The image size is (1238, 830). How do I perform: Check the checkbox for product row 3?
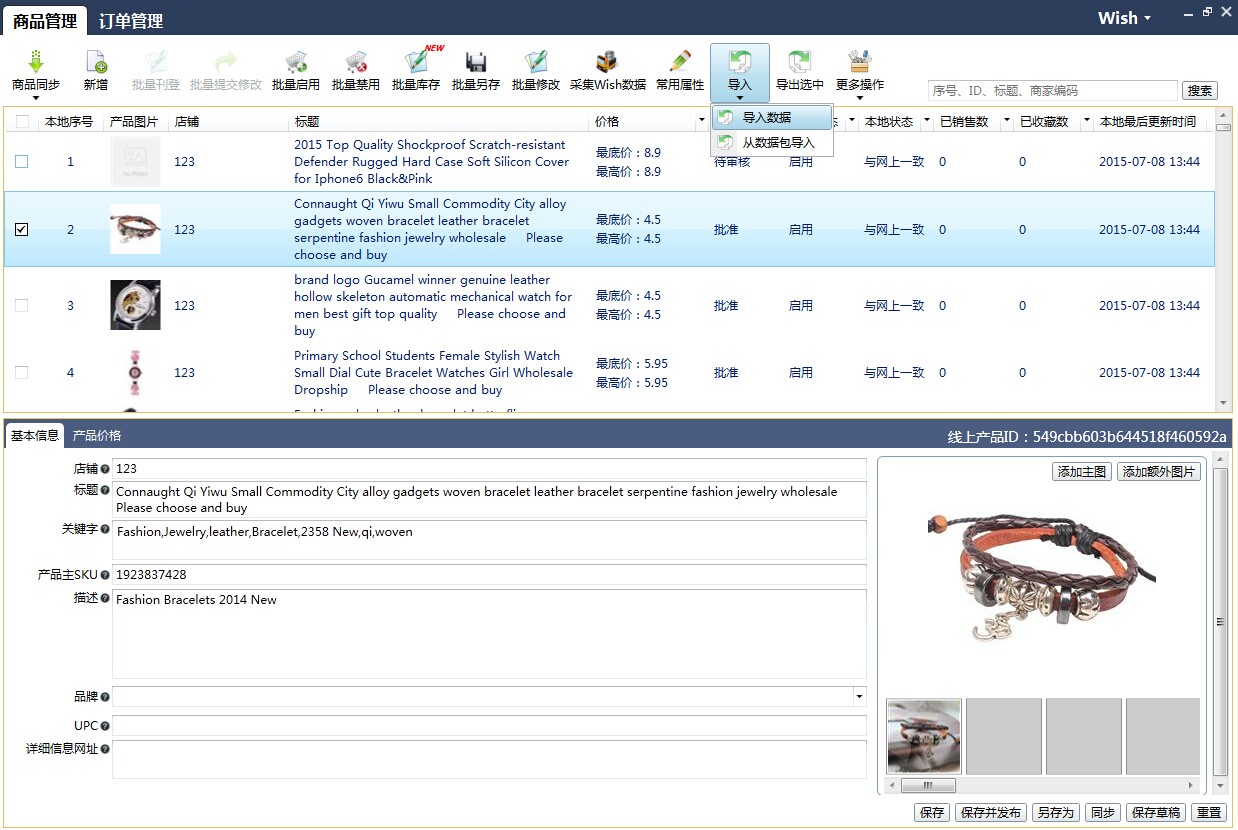pos(22,305)
